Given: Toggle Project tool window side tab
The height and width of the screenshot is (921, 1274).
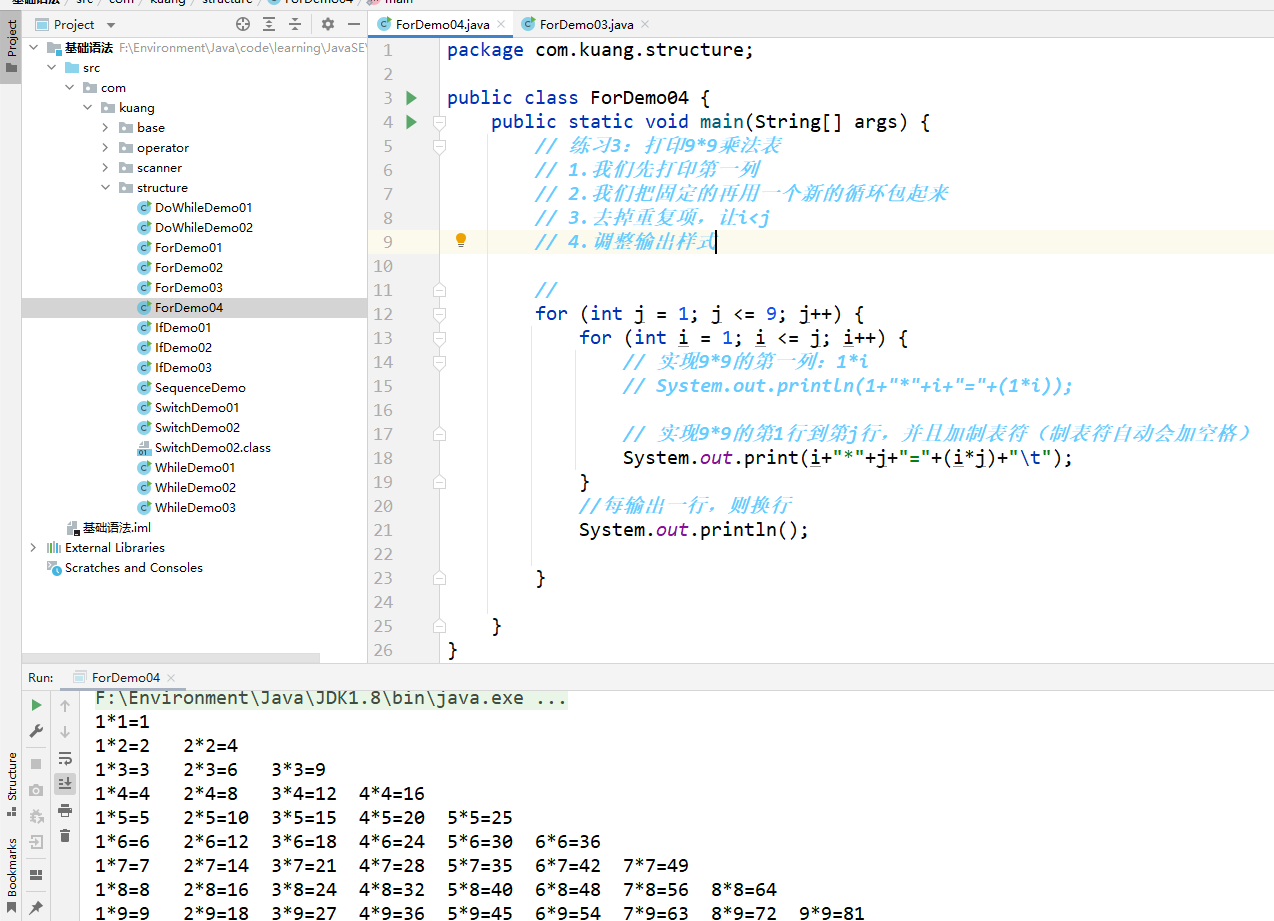Looking at the screenshot, I should click(x=11, y=48).
